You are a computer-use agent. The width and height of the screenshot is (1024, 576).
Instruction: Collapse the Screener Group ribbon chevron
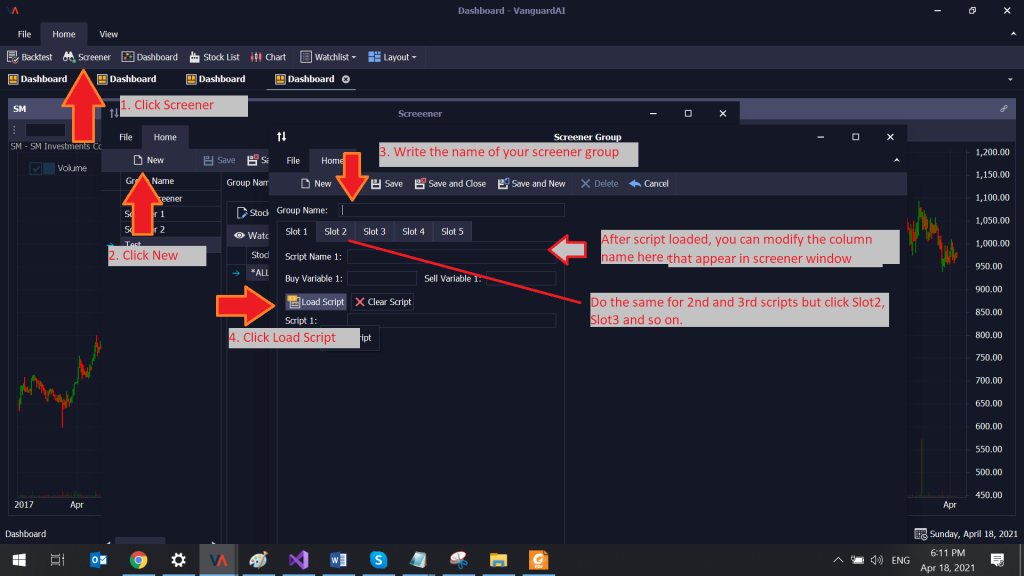(x=895, y=160)
